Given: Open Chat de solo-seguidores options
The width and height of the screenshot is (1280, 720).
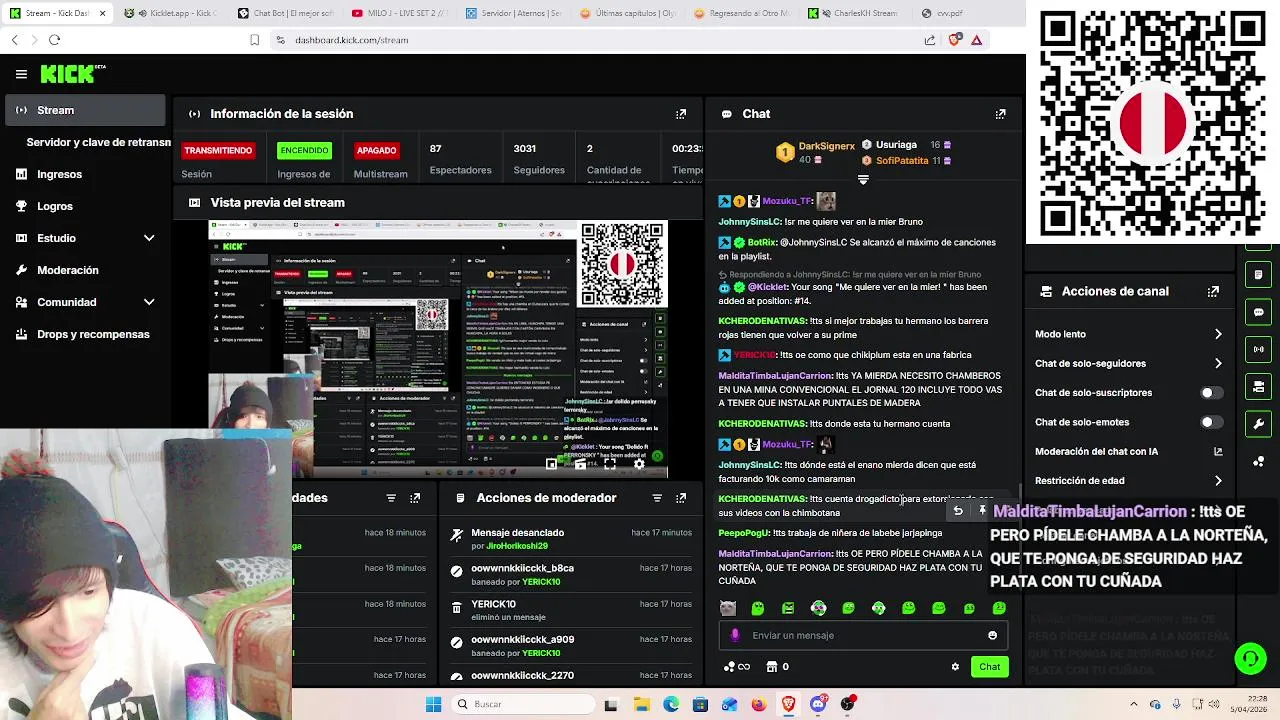Looking at the screenshot, I should tap(1128, 364).
